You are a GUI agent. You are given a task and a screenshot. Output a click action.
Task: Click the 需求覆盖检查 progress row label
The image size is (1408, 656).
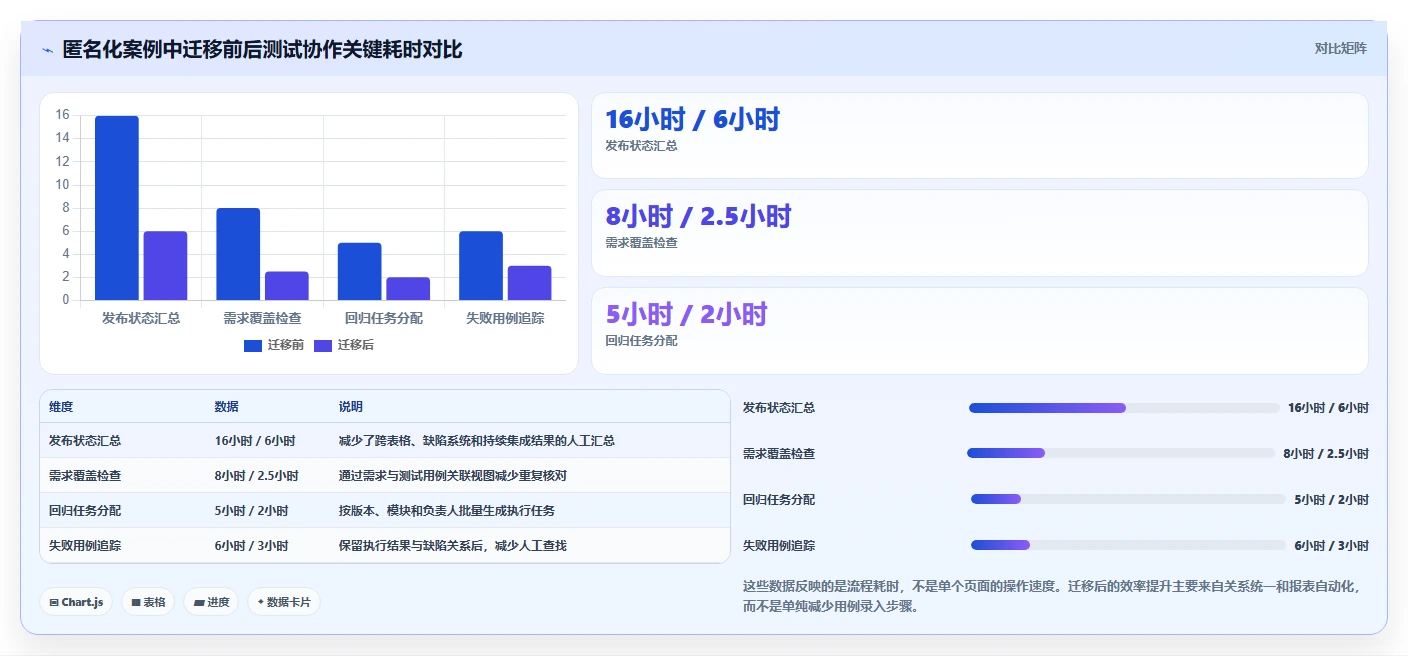[779, 454]
